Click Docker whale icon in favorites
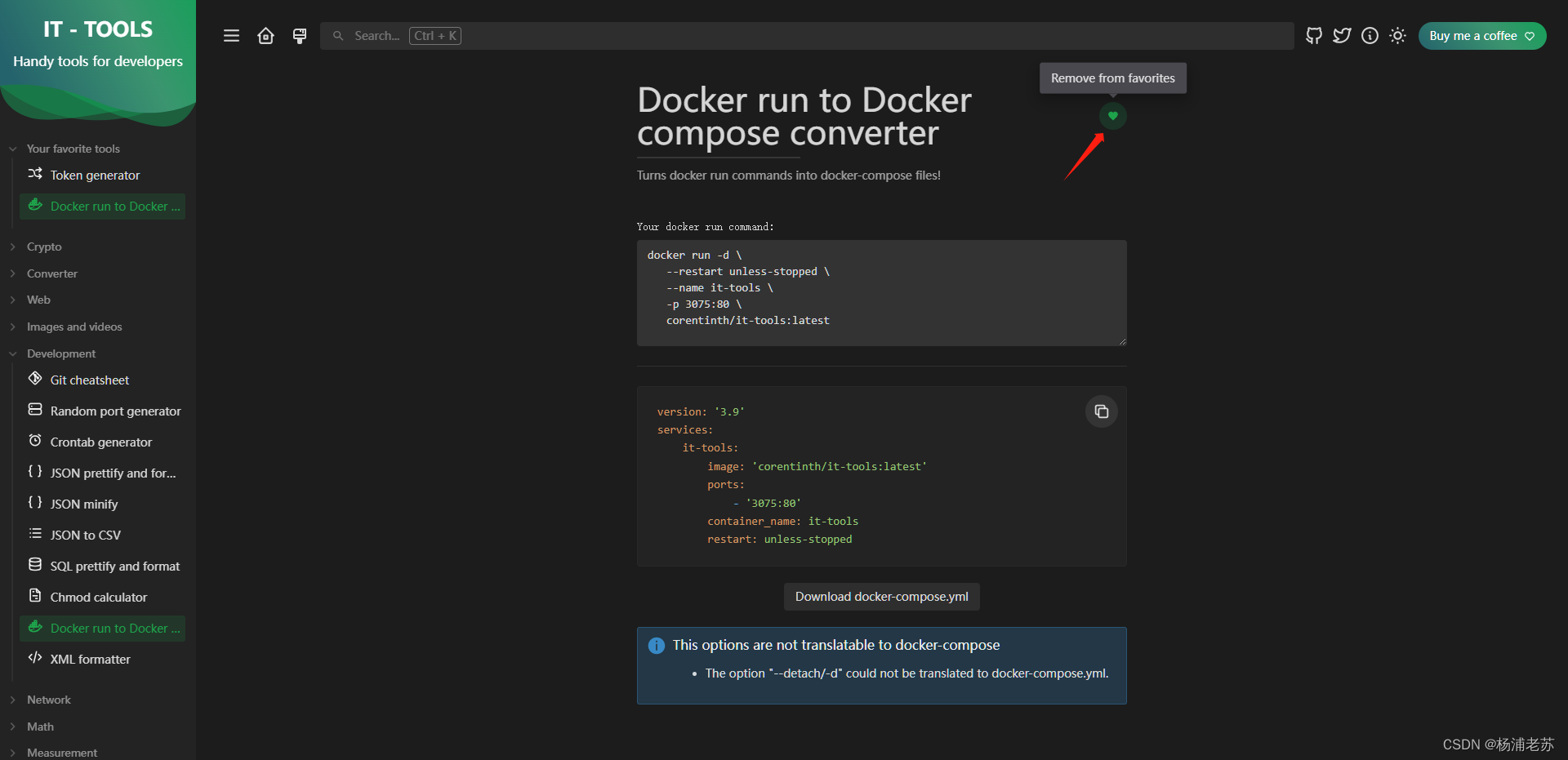1568x760 pixels. [35, 205]
